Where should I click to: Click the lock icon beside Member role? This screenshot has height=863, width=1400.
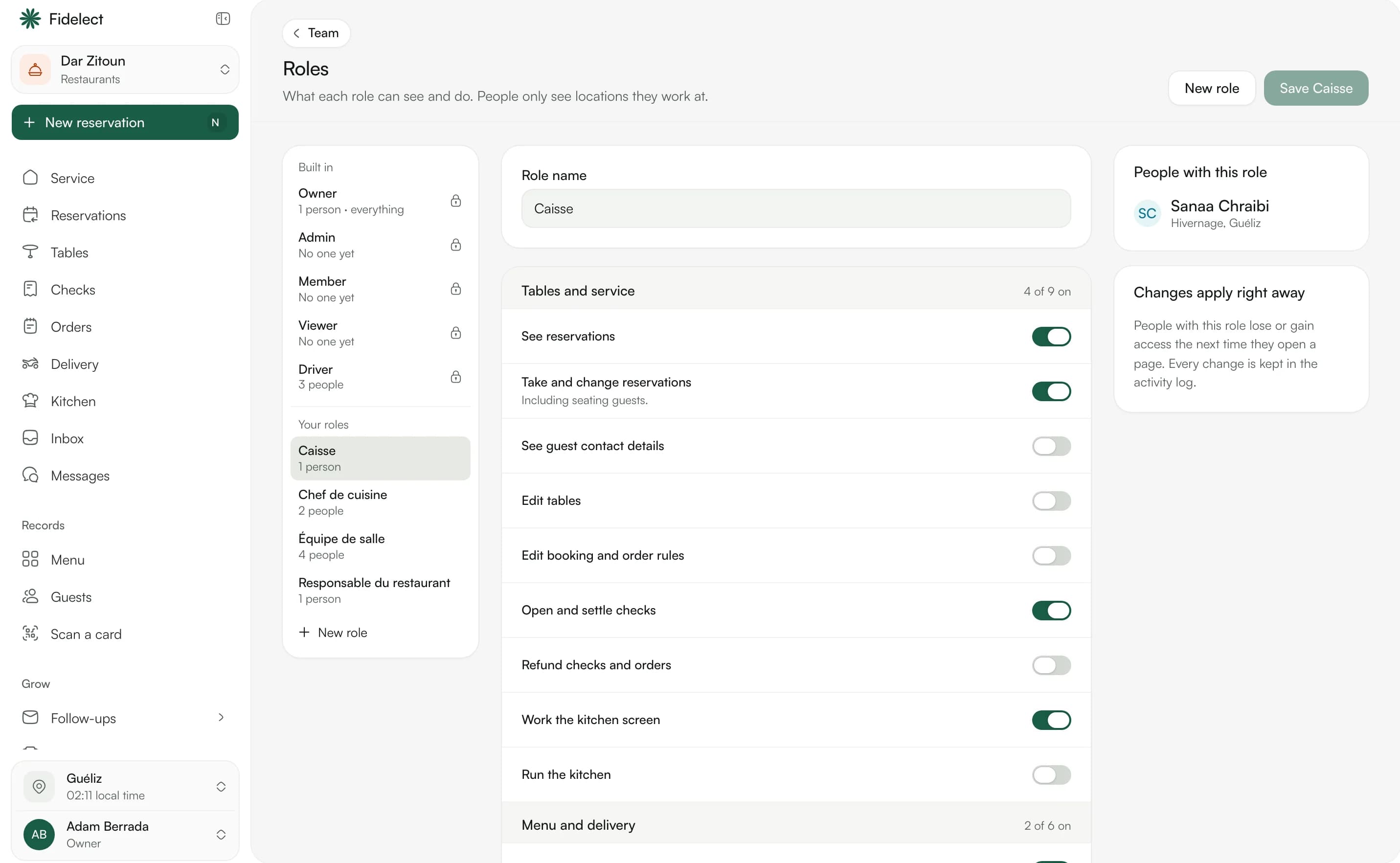pyautogui.click(x=455, y=289)
